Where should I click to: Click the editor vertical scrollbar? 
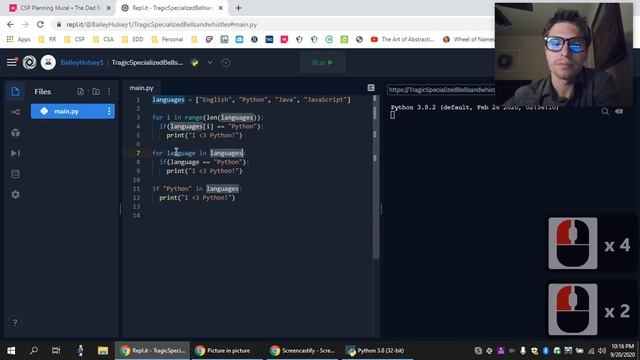point(375,176)
